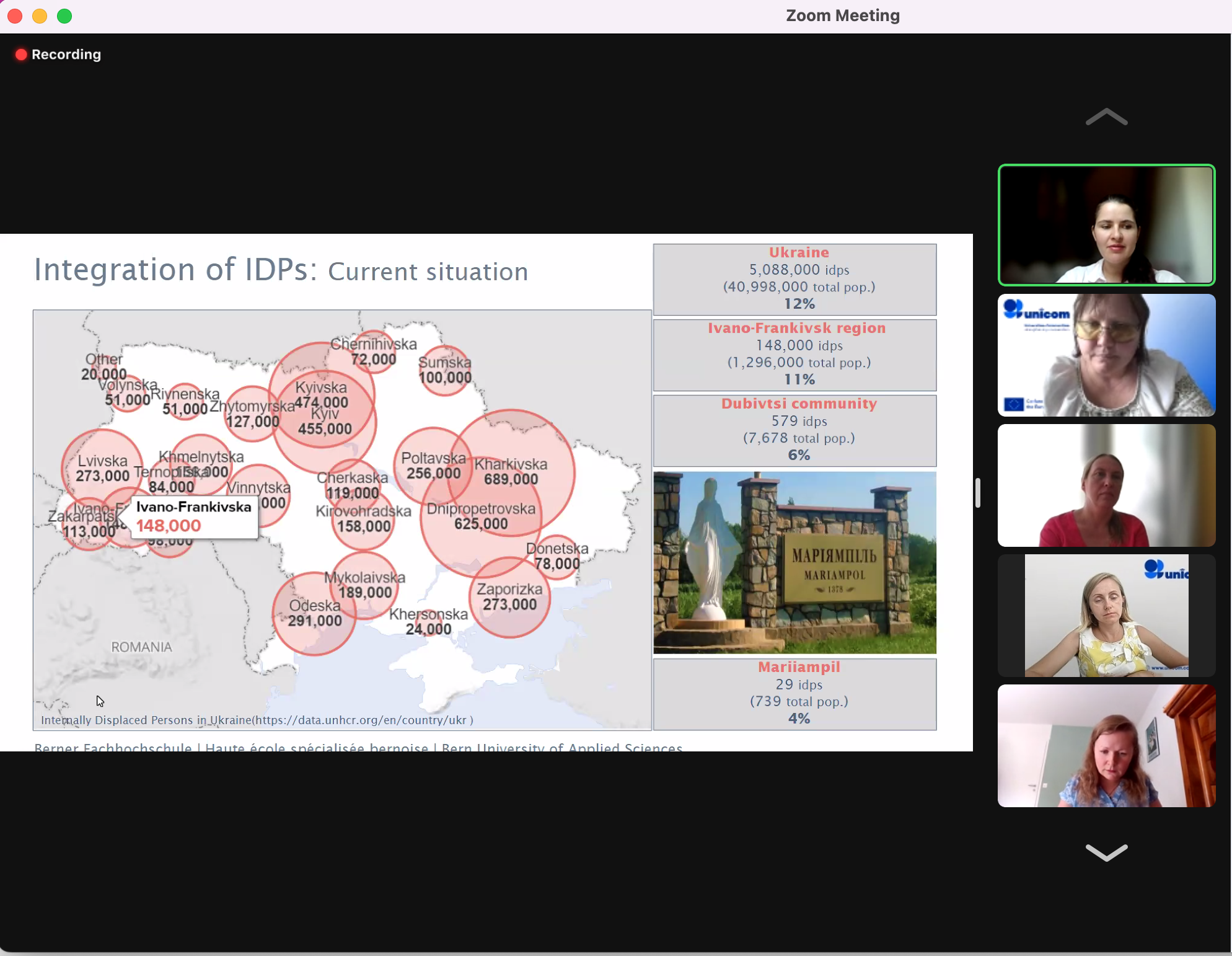This screenshot has height=956, width=1232.
Task: Select the active speaker video with green border
Action: click(1106, 225)
